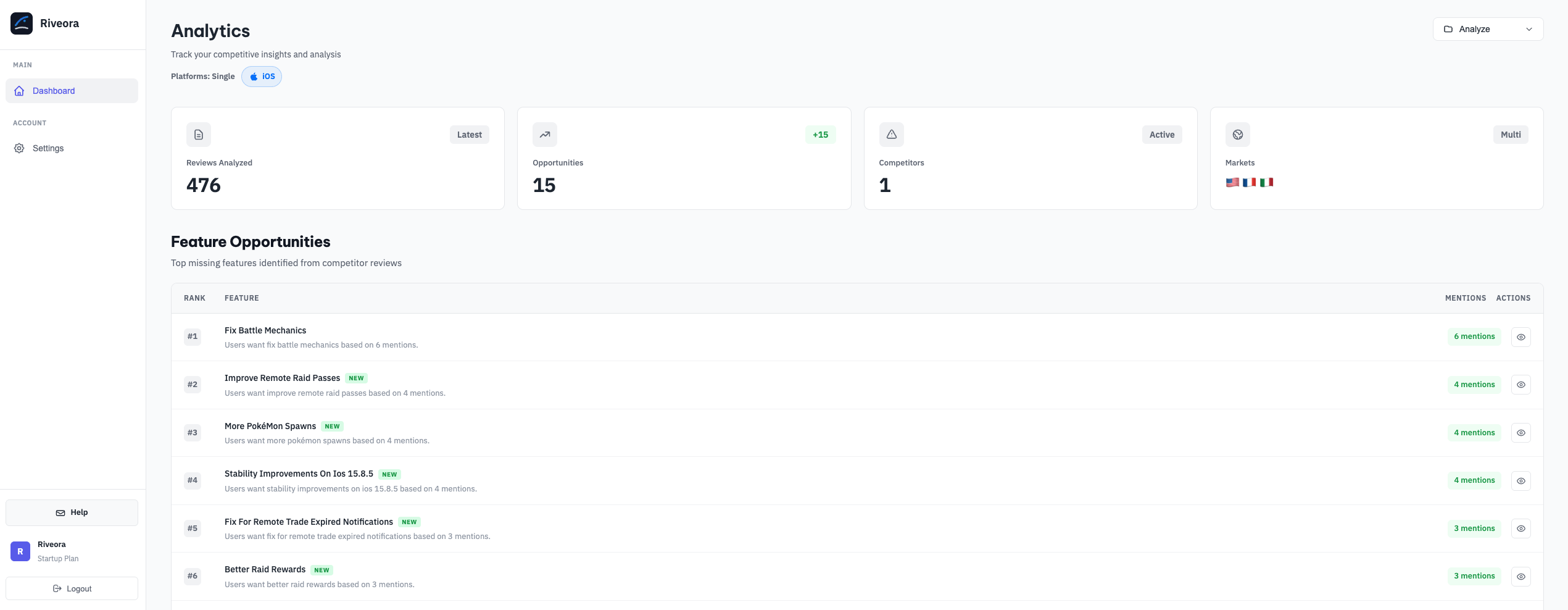Viewport: 1568px width, 610px height.
Task: Click the document icon on Reviews Analyzed card
Action: pyautogui.click(x=198, y=134)
